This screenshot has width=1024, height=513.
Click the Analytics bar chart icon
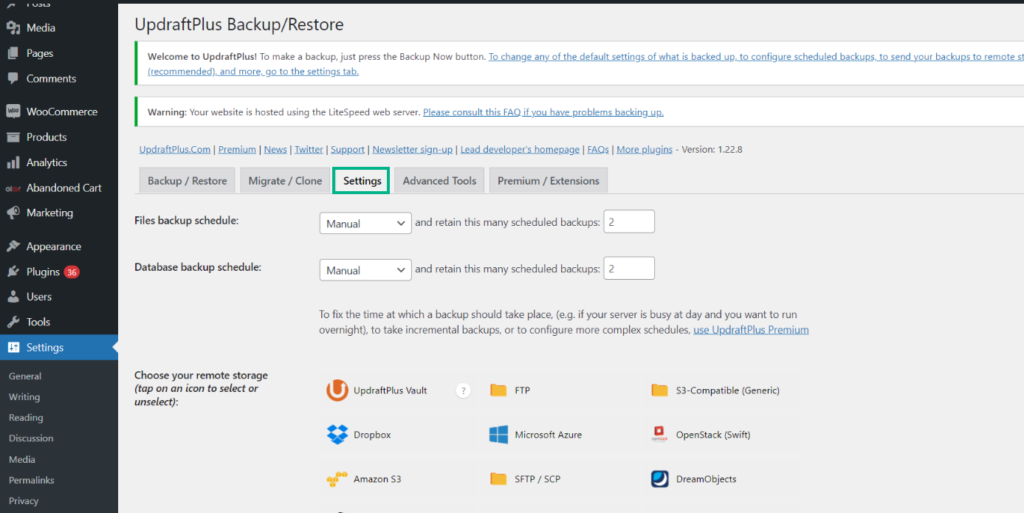point(13,163)
